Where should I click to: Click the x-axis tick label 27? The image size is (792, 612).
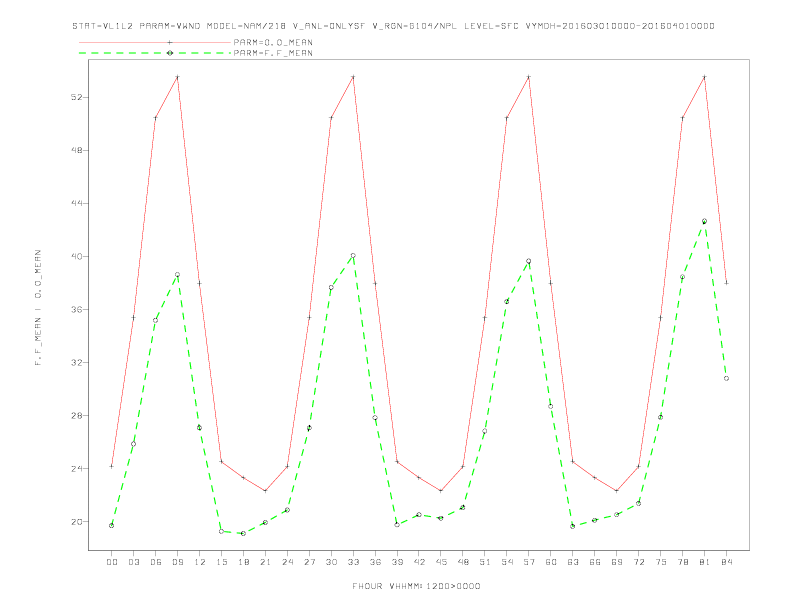pos(309,562)
